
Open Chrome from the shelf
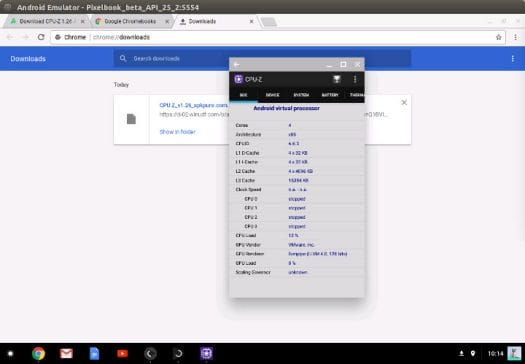(x=39, y=354)
